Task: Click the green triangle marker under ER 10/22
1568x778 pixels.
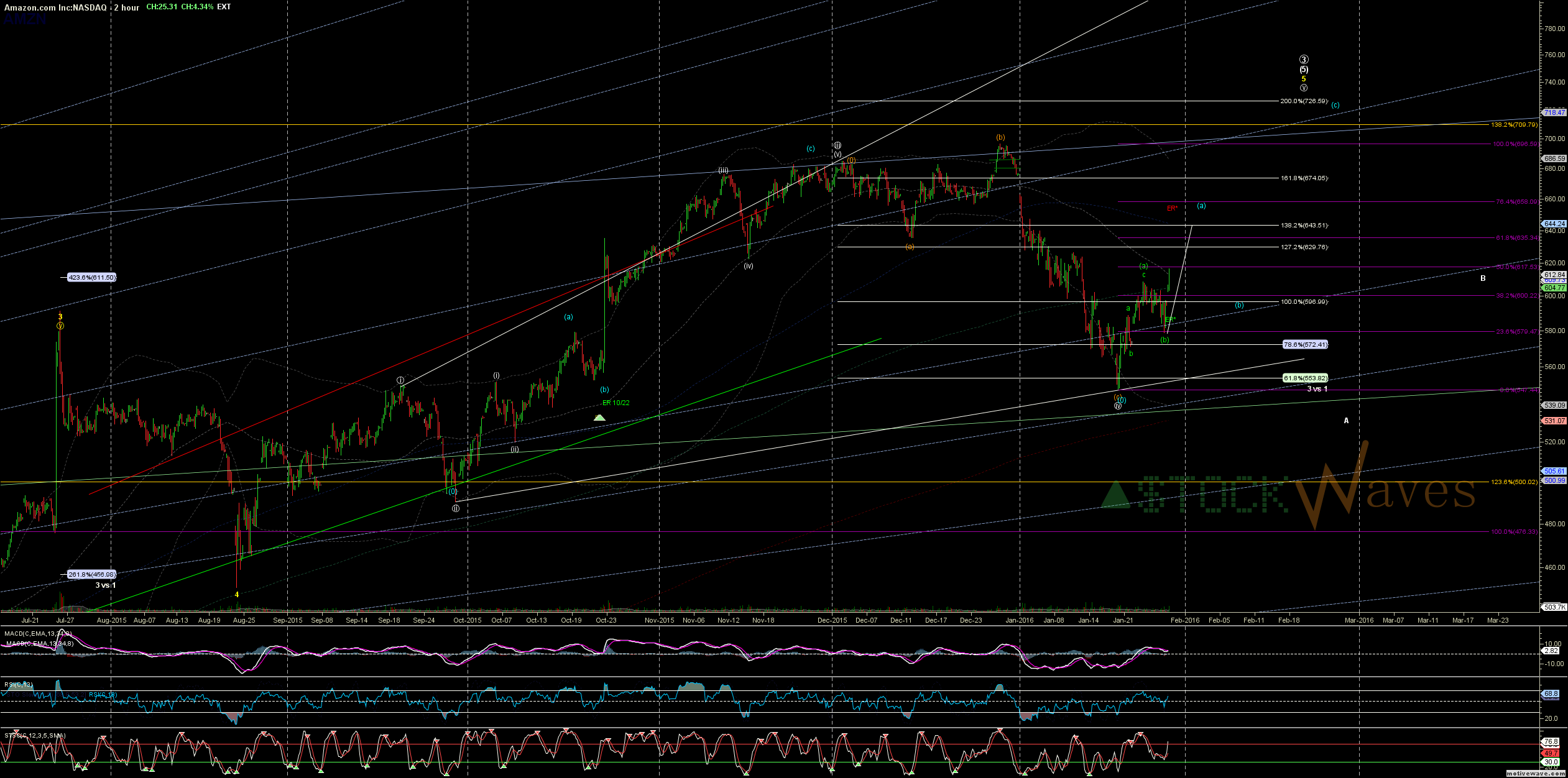Action: tap(599, 418)
